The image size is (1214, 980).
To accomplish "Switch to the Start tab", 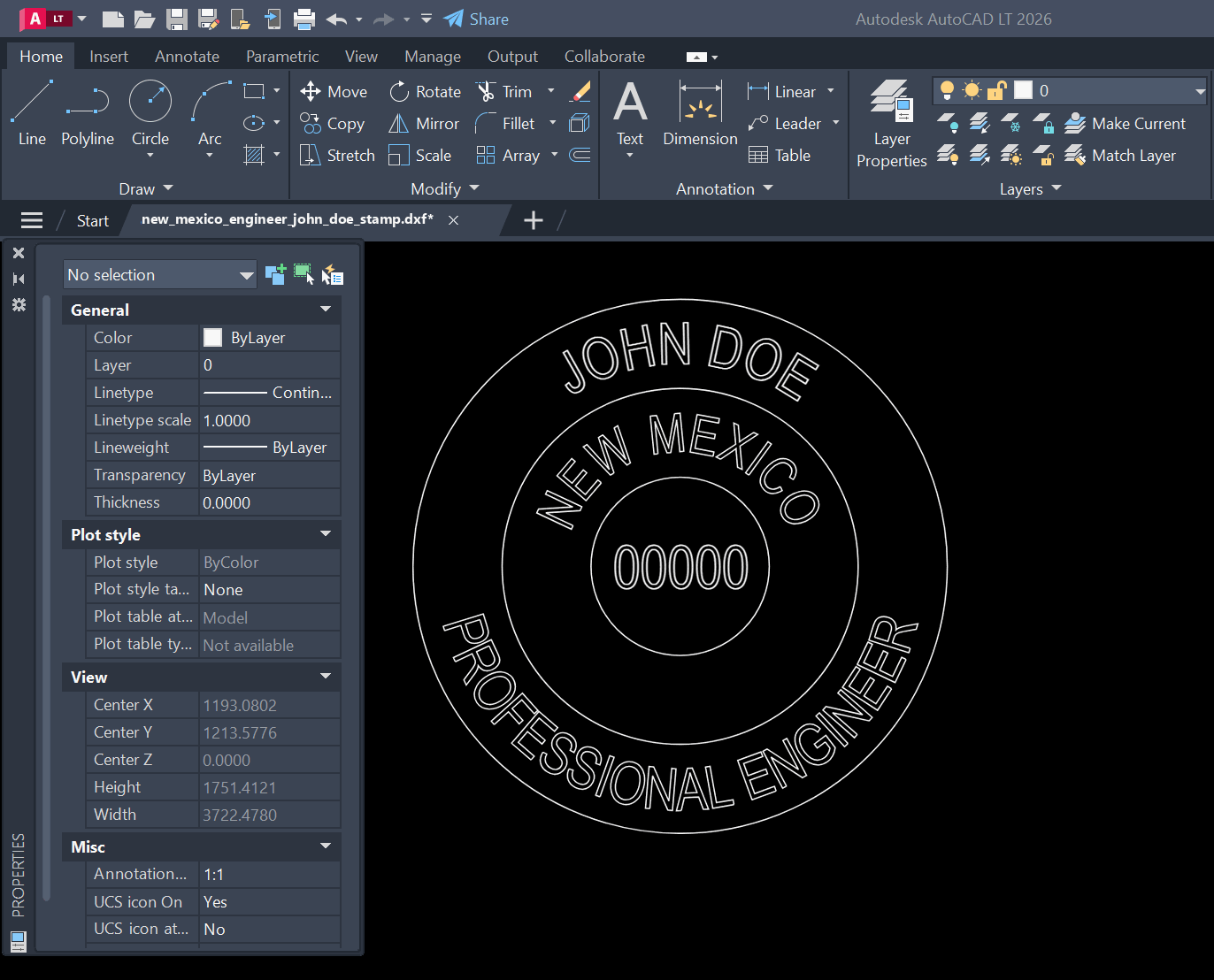I will (92, 220).
